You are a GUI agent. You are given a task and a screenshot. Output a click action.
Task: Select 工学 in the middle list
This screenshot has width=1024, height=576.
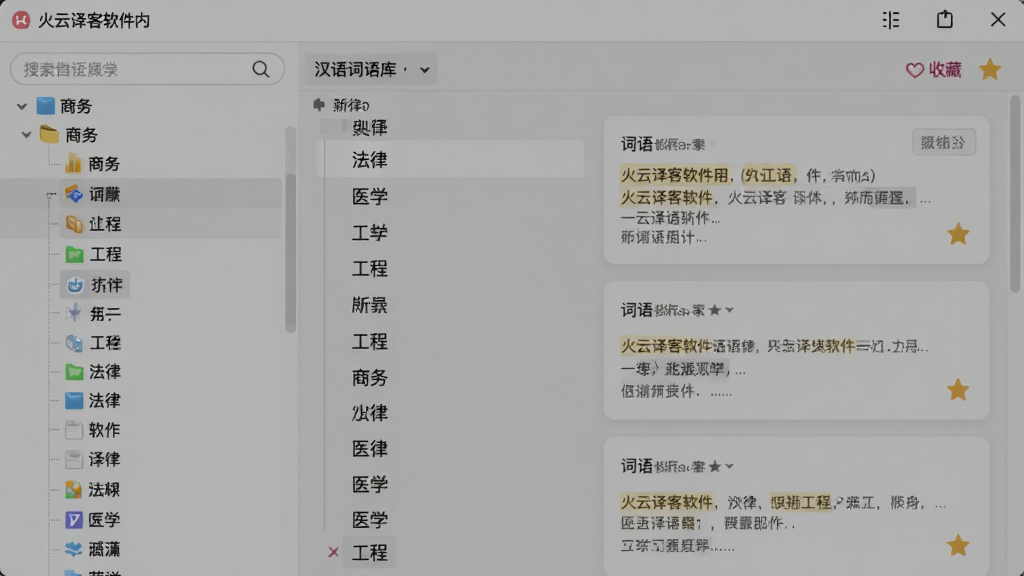tap(370, 232)
